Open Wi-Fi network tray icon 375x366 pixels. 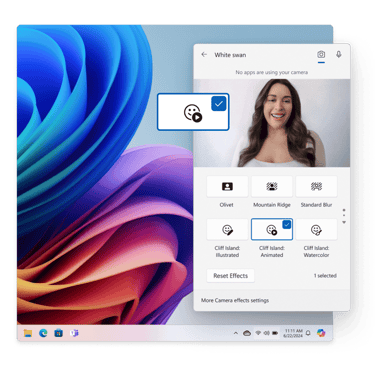click(x=258, y=333)
